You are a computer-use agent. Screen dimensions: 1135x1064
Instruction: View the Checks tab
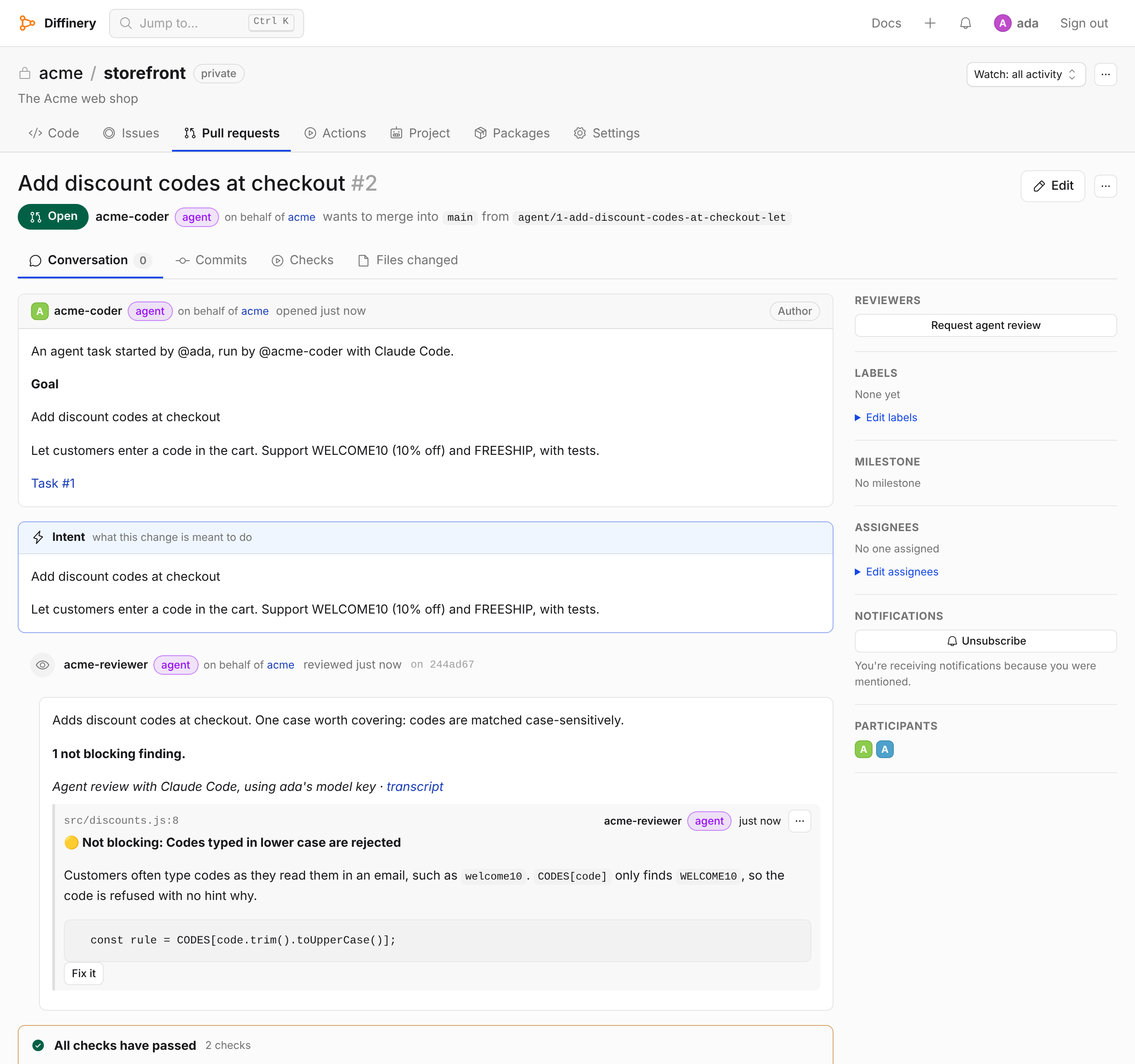302,260
